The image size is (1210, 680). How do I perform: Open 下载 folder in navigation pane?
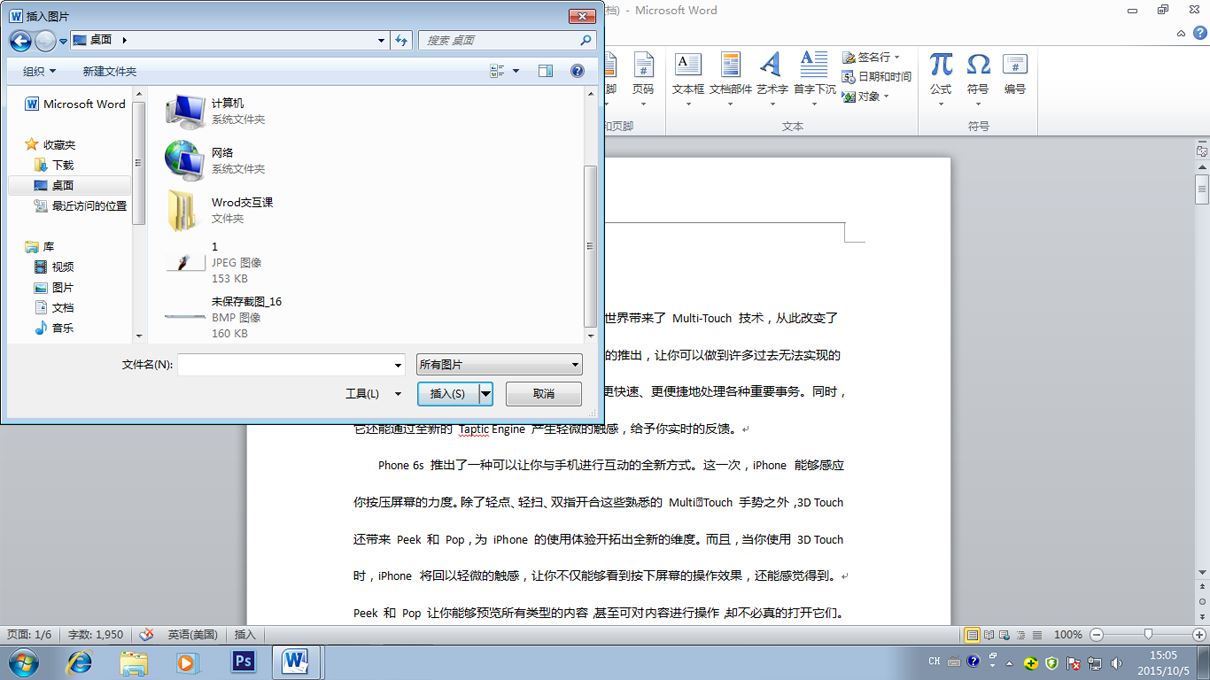pos(54,165)
